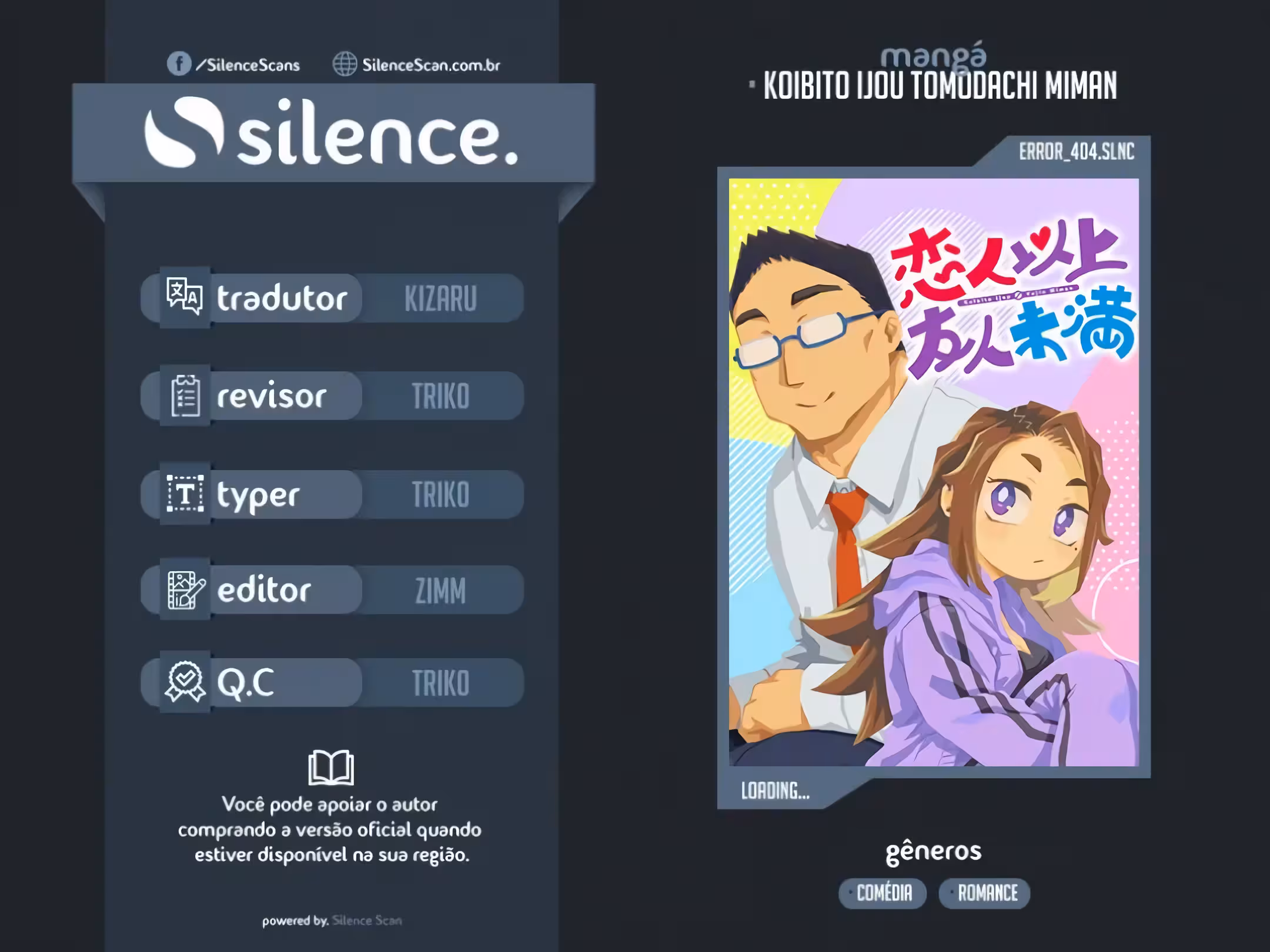Click the clipboard checklist icon next to revisor
The image size is (1270, 952).
[185, 395]
